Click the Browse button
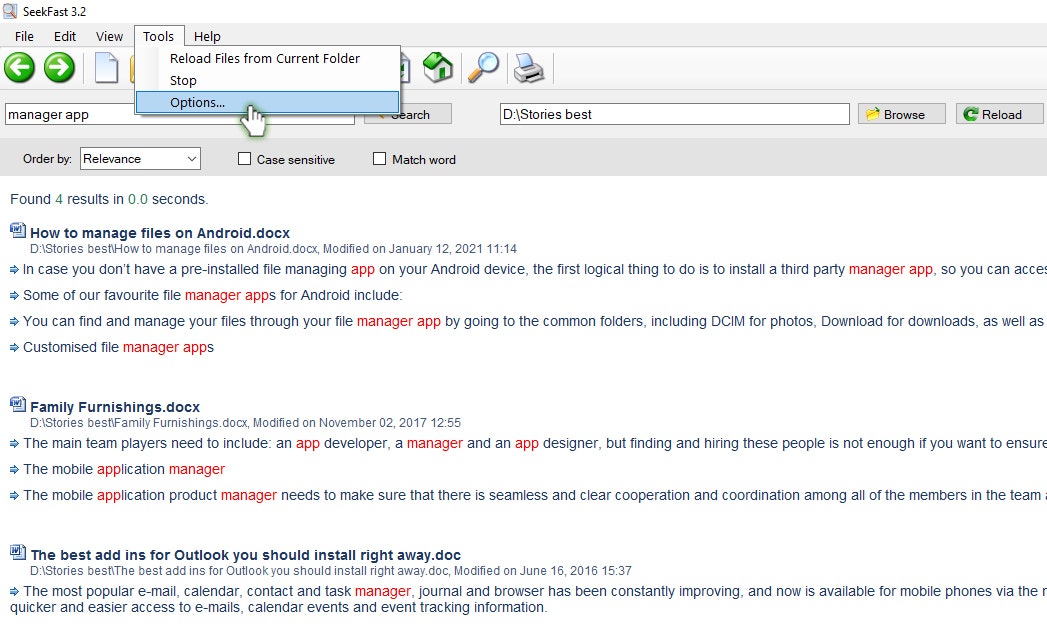 (x=901, y=114)
